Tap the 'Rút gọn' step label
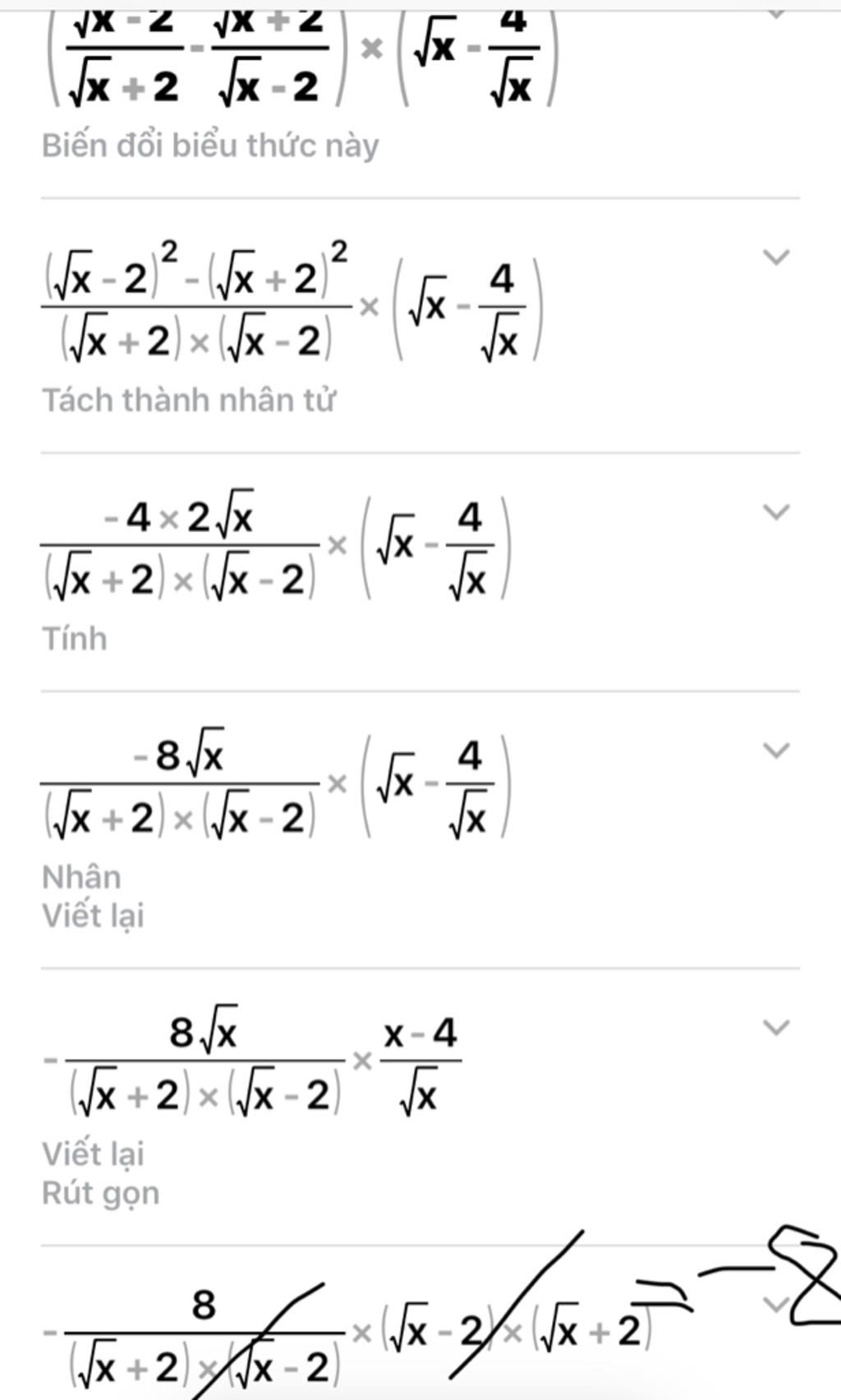The height and width of the screenshot is (1400, 841). 100,1192
